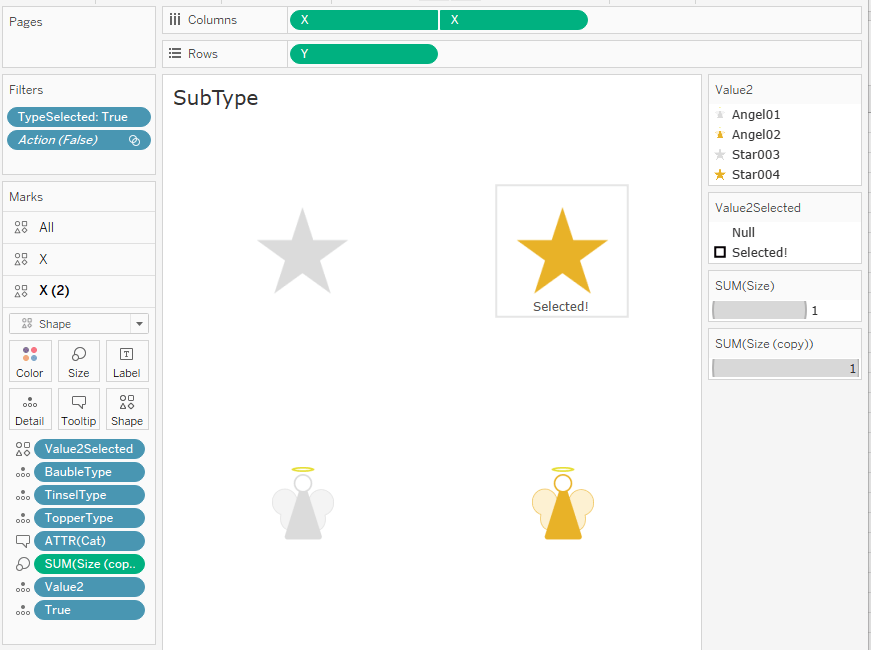The image size is (871, 650).
Task: Click the Size mark card button
Action: click(x=79, y=361)
